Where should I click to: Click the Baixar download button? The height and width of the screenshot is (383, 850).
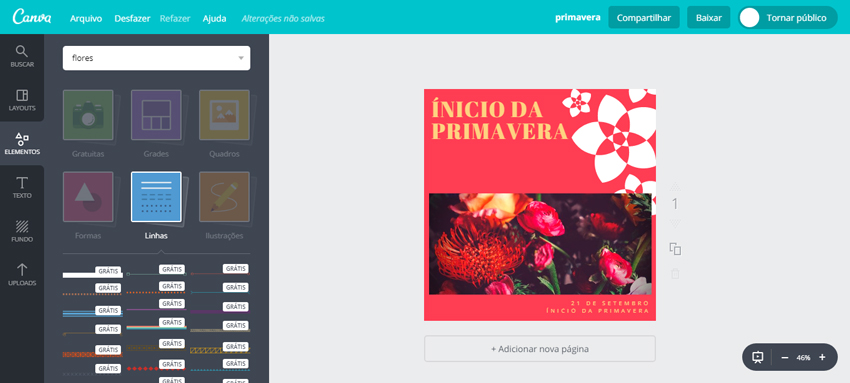click(709, 17)
